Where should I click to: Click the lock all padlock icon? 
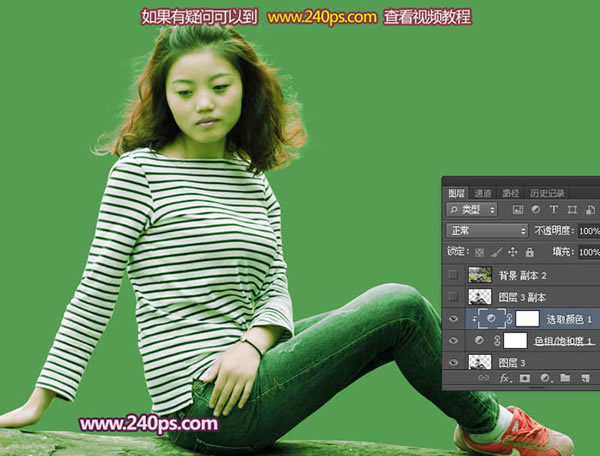(x=530, y=253)
